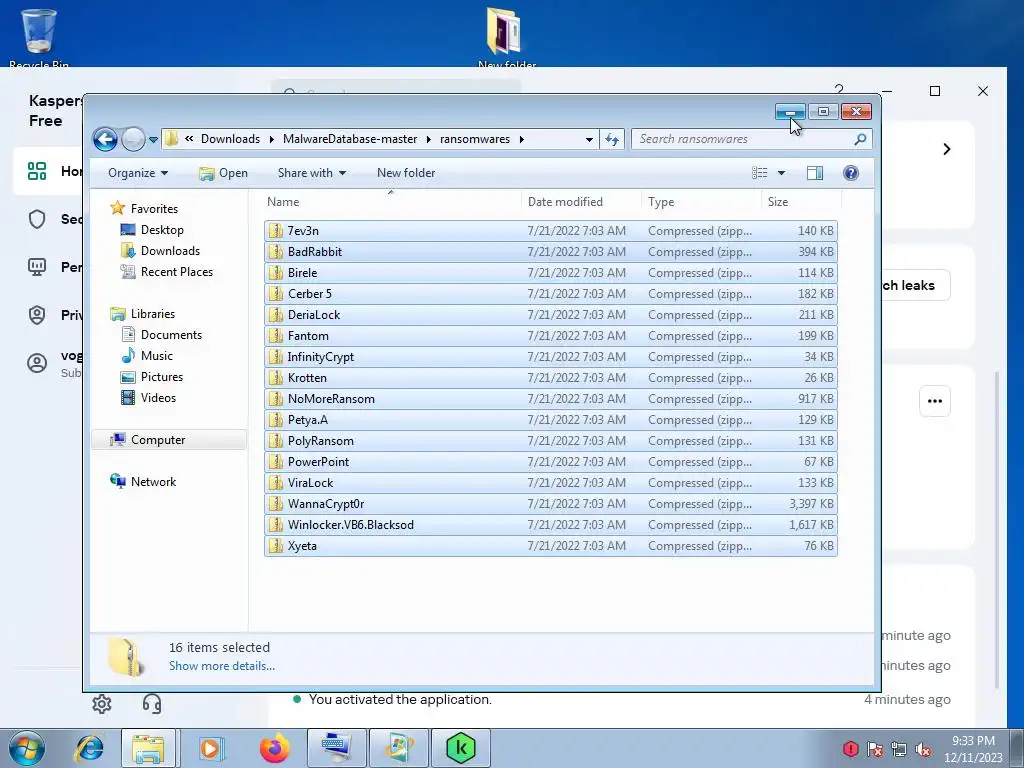Click the three-dots button in Kaspersky window
Image resolution: width=1024 pixels, height=768 pixels.
pos(935,401)
